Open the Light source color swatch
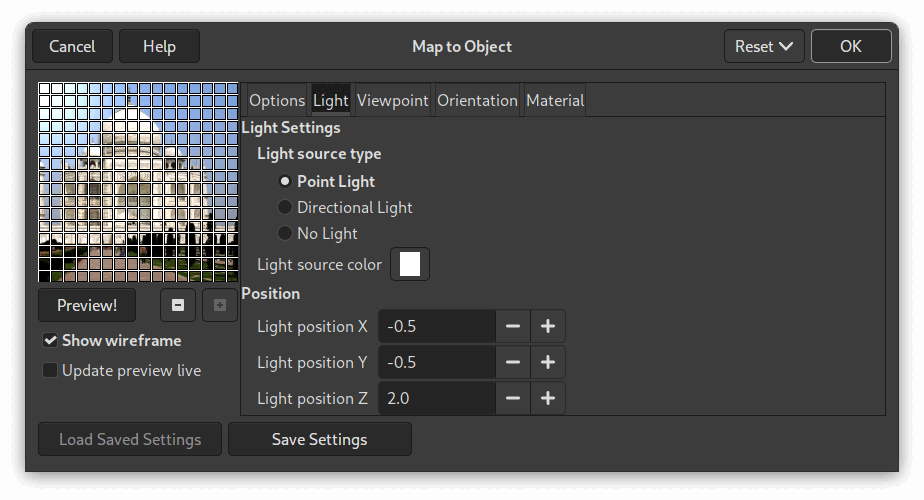This screenshot has width=924, height=500. click(x=409, y=264)
